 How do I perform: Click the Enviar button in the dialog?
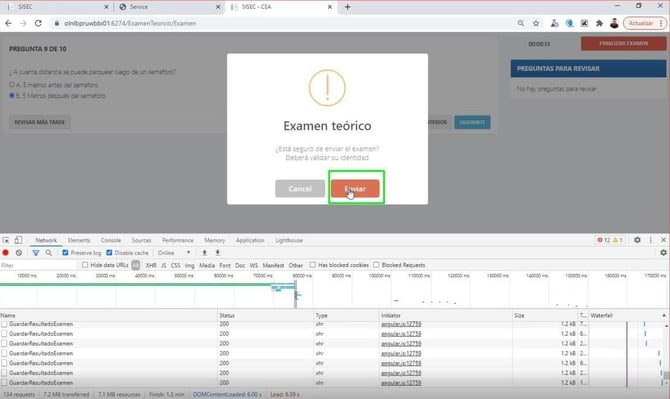[355, 188]
